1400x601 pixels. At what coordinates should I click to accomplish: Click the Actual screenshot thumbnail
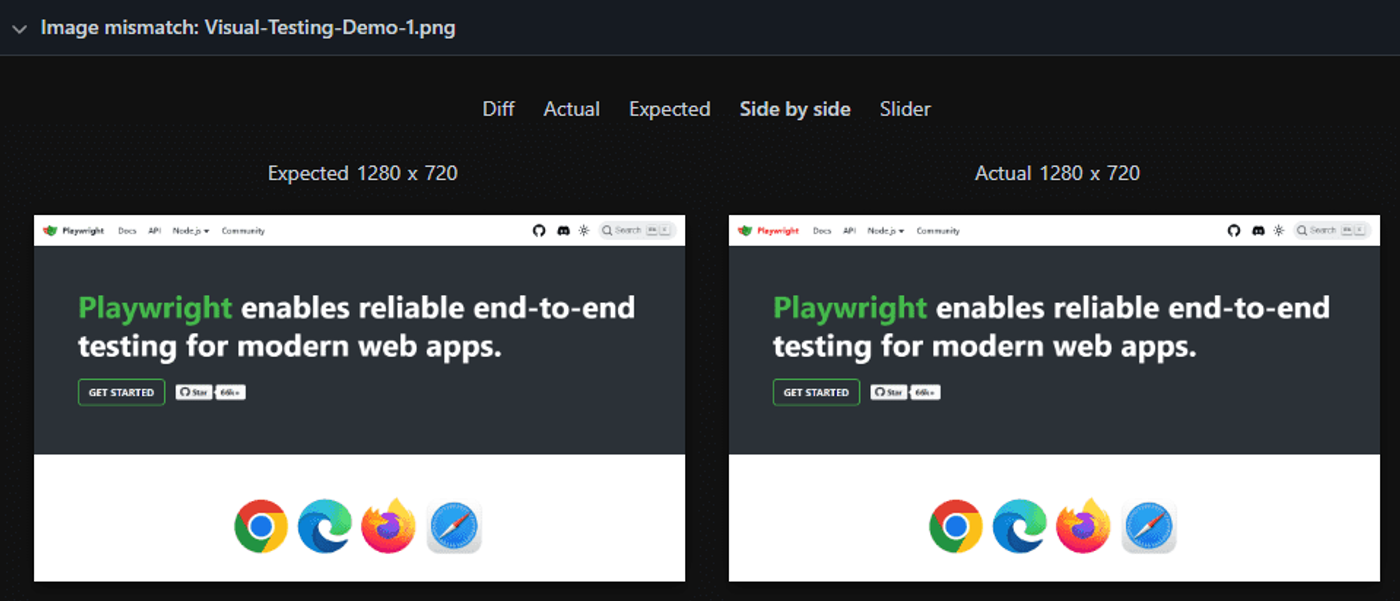(1054, 398)
